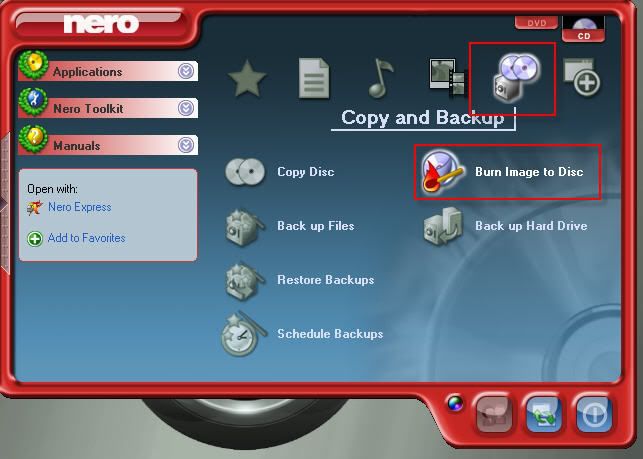This screenshot has width=643, height=459.
Task: Open the Manuals menu bar
Action: click(108, 145)
